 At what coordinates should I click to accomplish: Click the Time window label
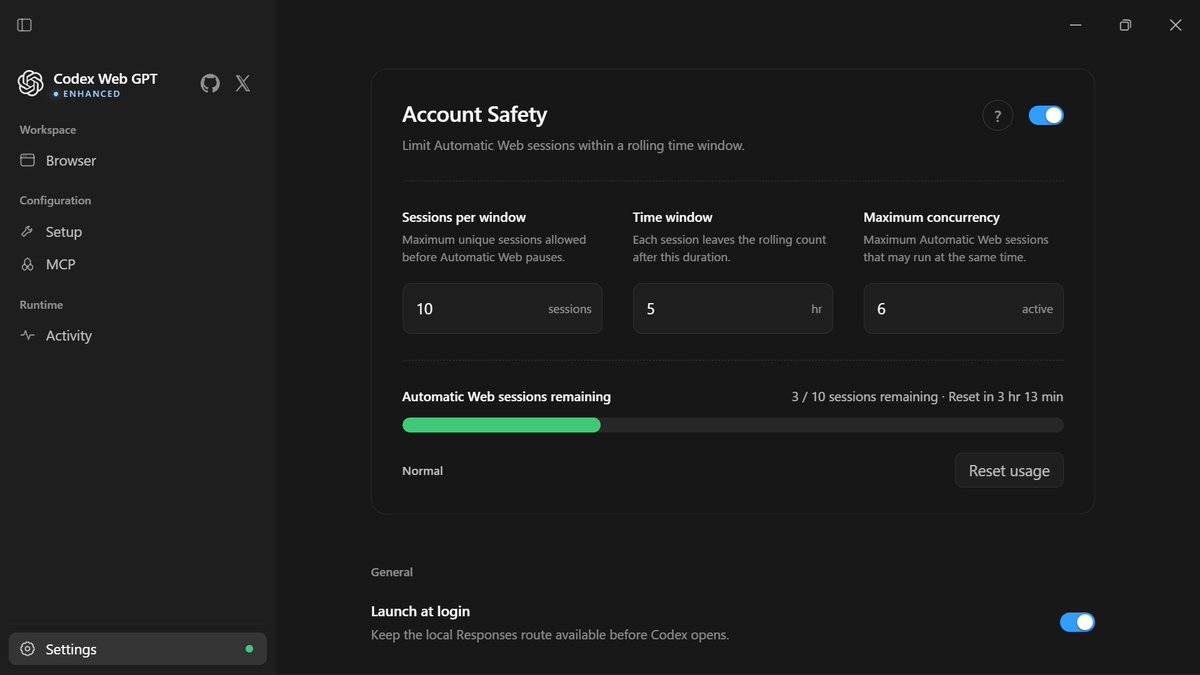click(673, 217)
